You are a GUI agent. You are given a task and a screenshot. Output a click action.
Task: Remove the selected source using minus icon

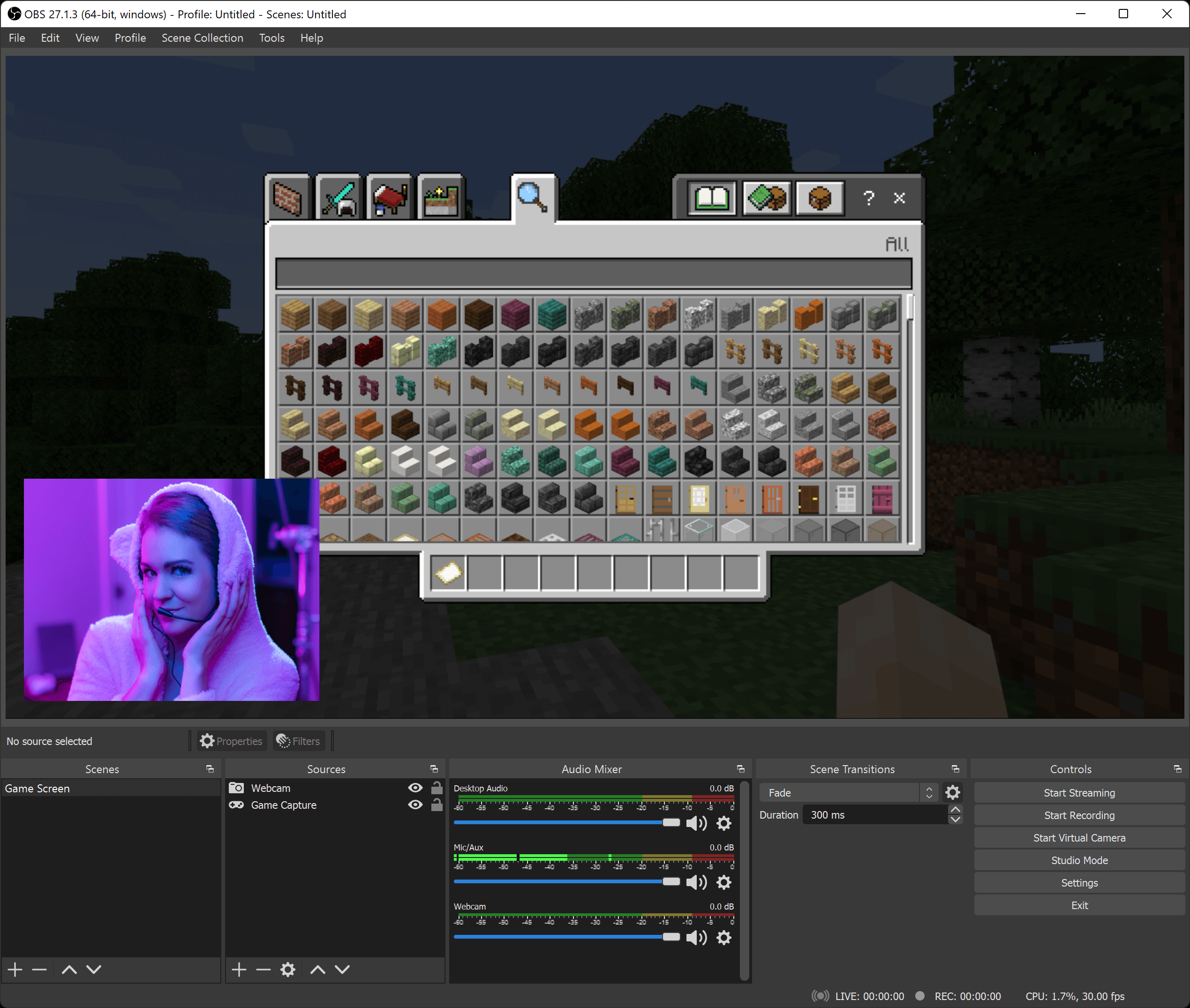point(264,970)
